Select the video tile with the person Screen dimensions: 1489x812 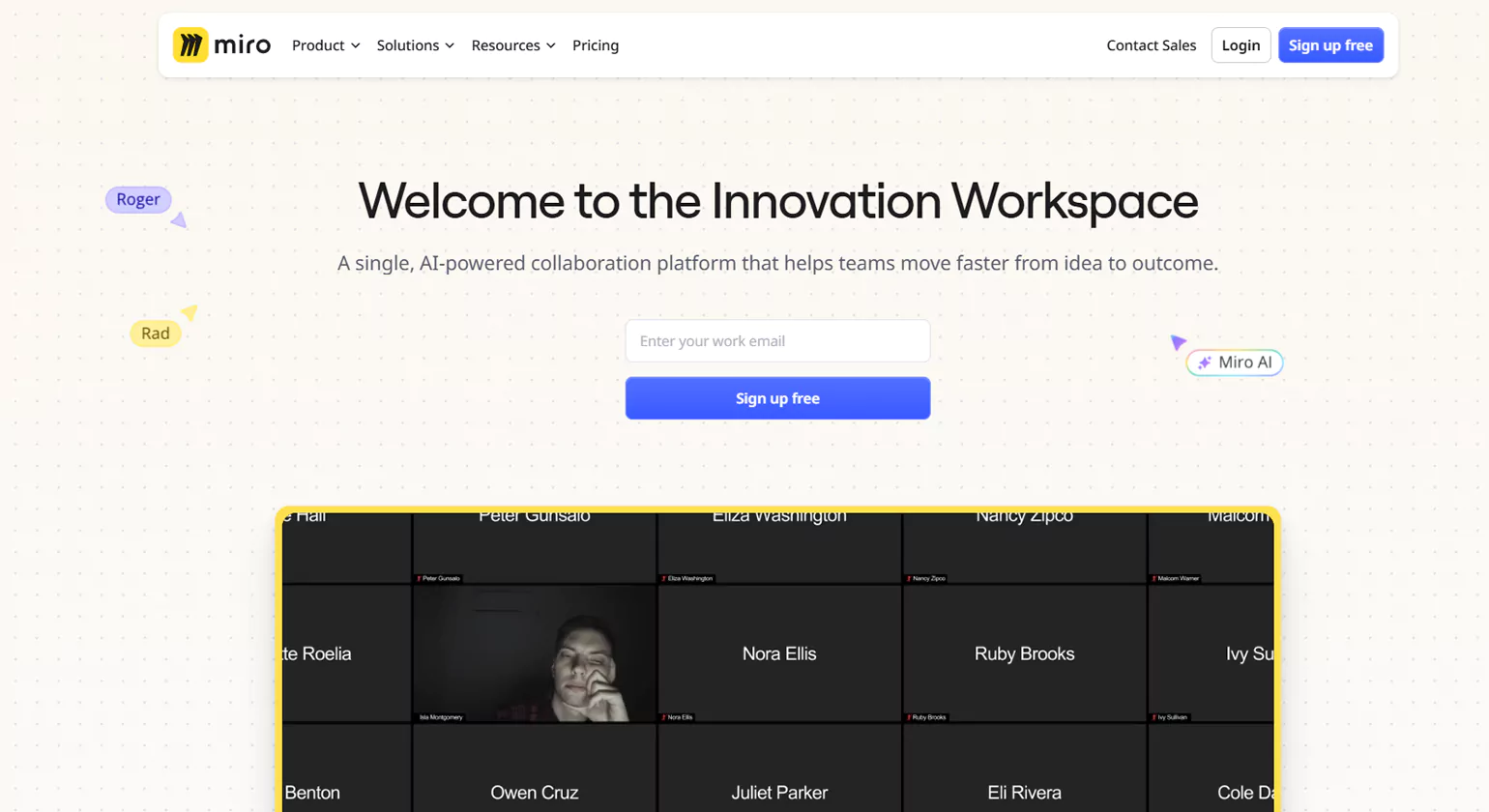(535, 654)
